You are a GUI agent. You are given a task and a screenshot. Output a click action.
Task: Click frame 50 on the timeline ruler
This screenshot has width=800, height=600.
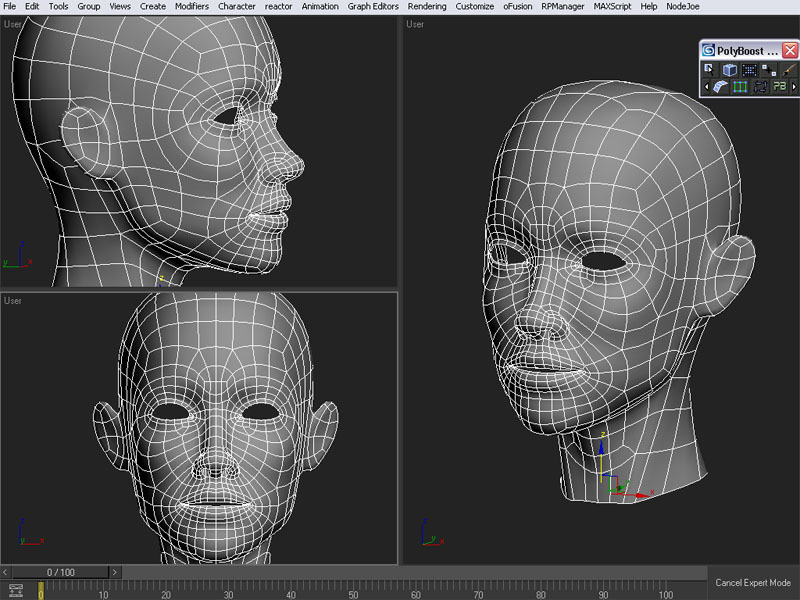353,594
